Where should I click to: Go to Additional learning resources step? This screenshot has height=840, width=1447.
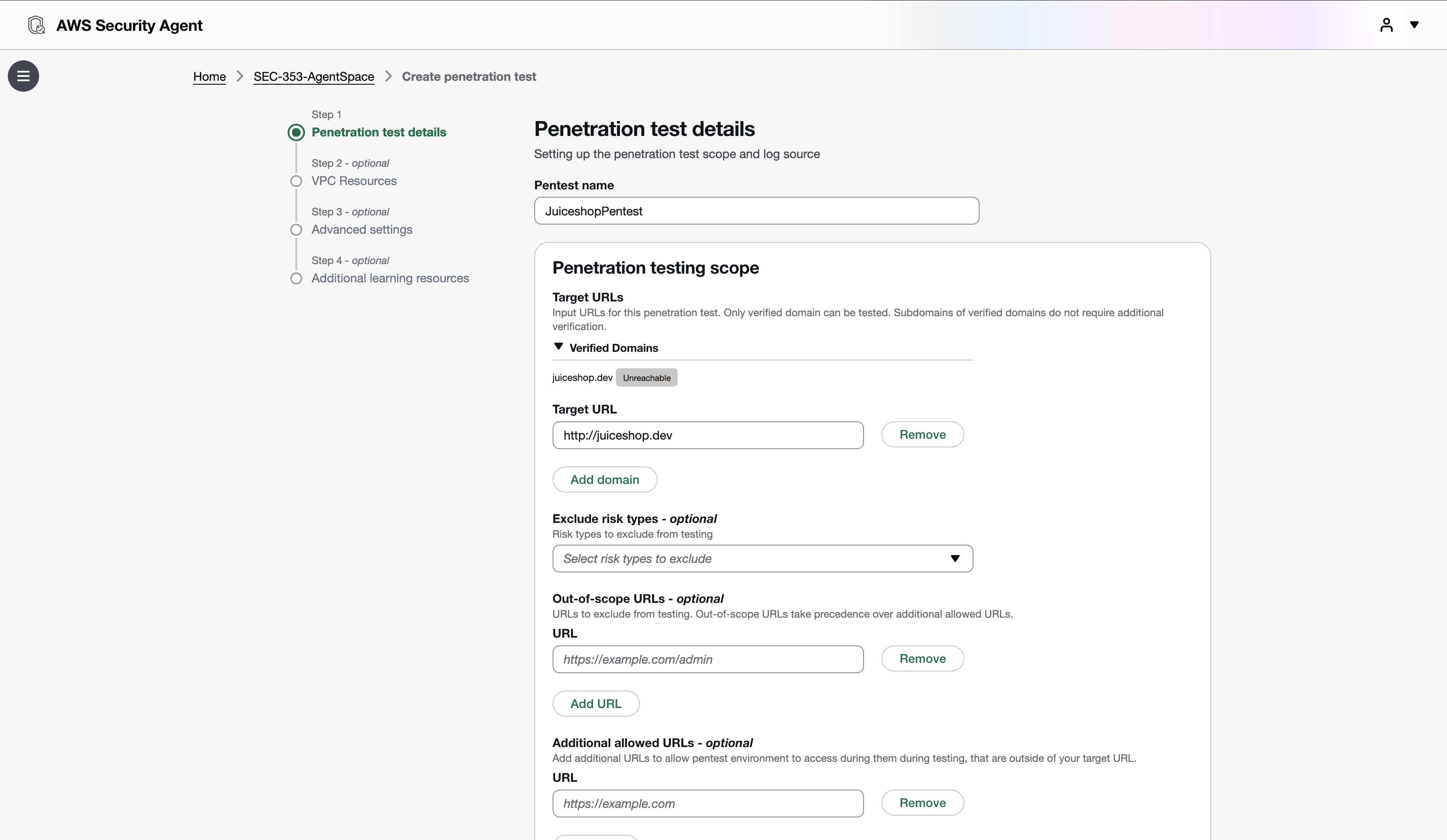click(x=390, y=278)
